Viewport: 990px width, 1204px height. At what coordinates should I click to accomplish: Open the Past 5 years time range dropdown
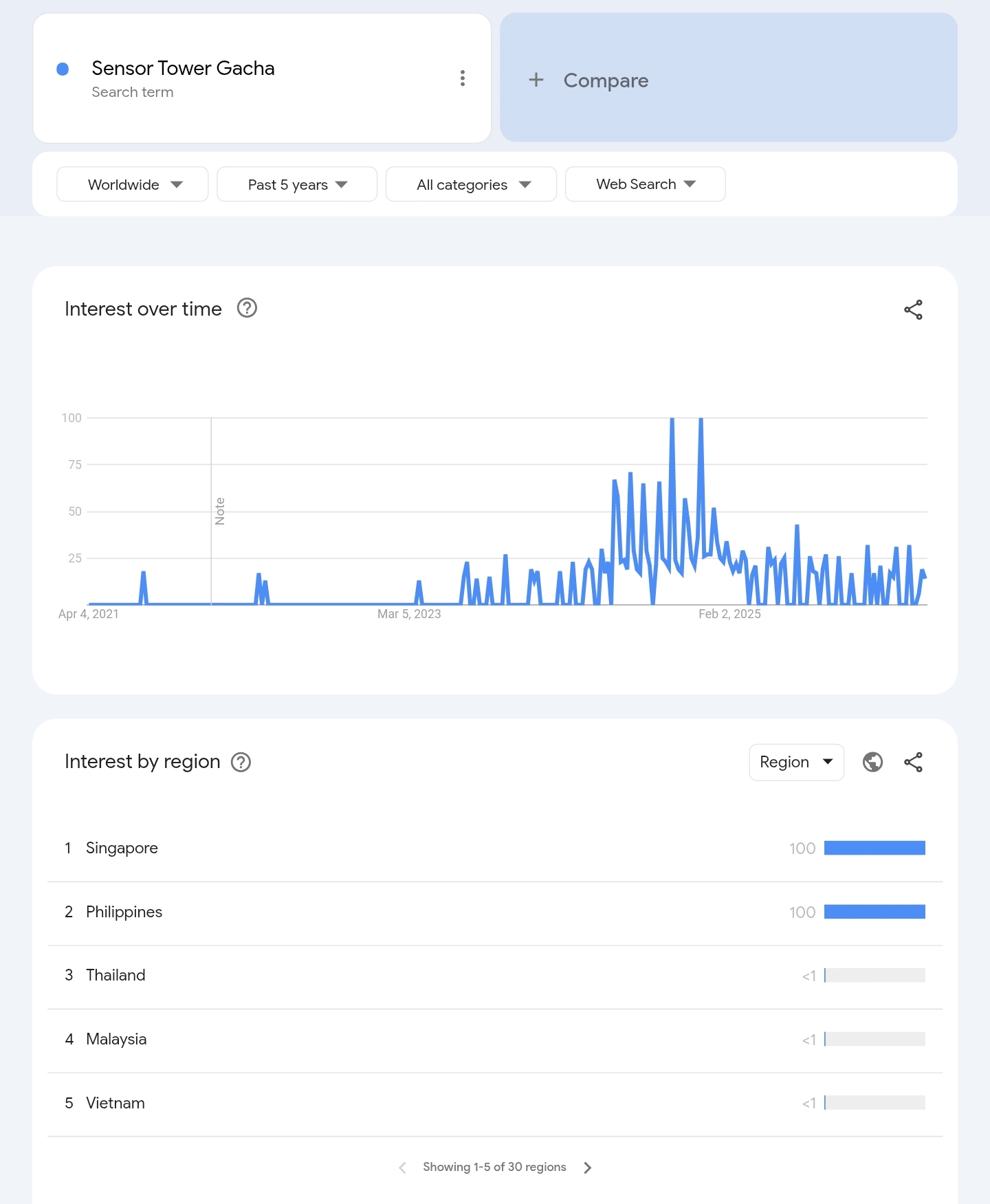(x=297, y=184)
